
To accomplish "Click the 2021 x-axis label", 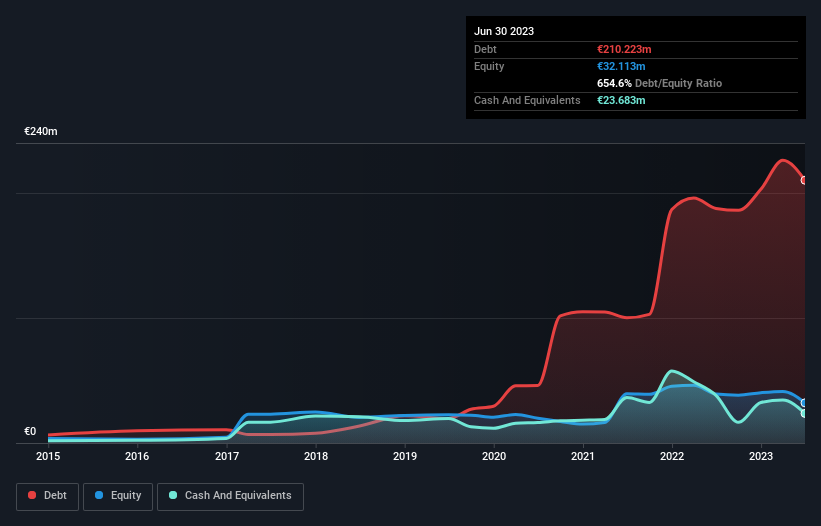I will [583, 456].
